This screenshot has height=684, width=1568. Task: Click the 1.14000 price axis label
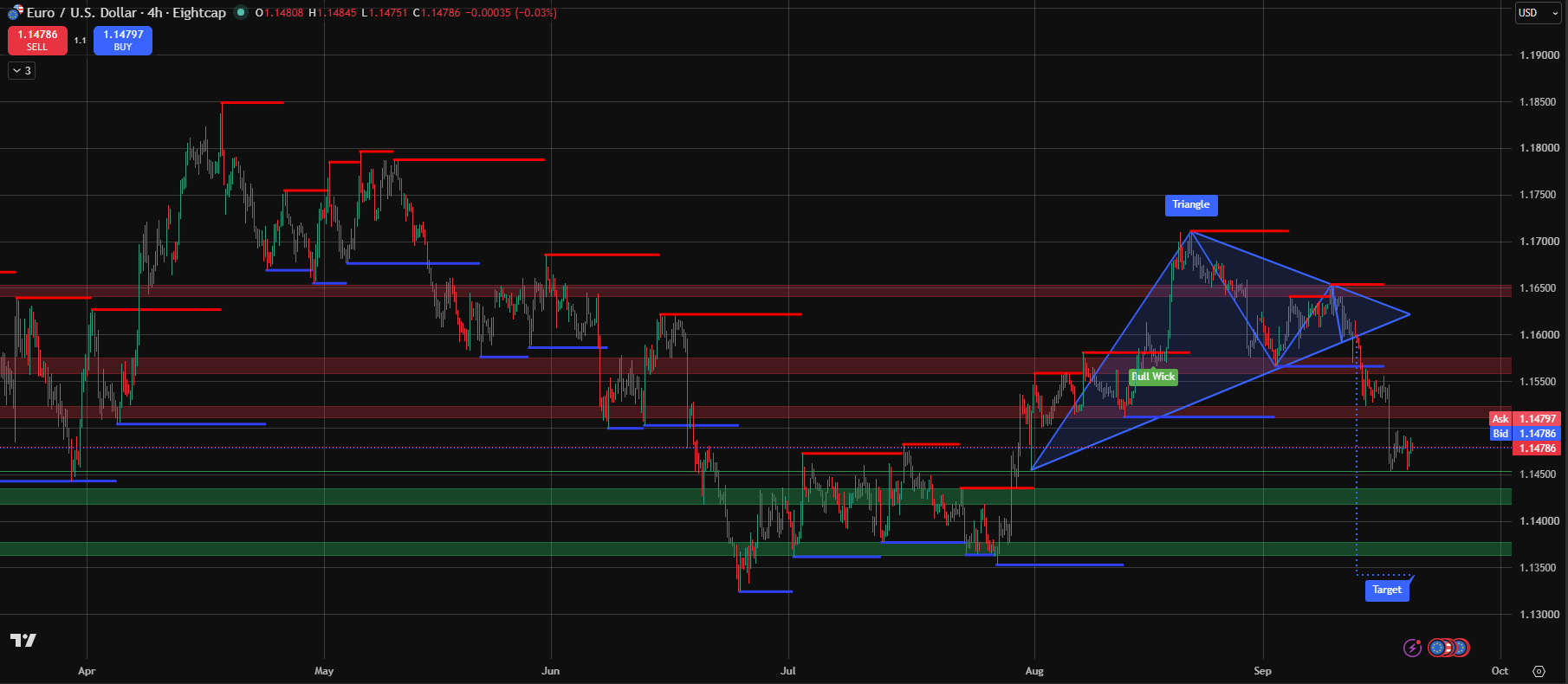click(x=1539, y=521)
